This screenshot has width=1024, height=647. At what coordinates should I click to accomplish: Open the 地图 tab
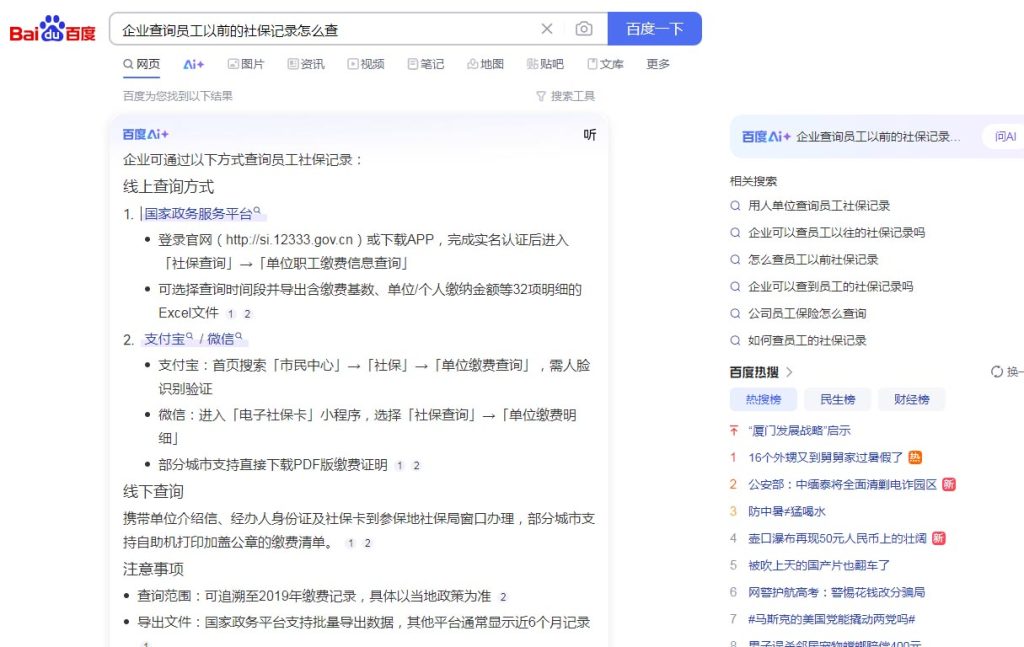tap(485, 64)
